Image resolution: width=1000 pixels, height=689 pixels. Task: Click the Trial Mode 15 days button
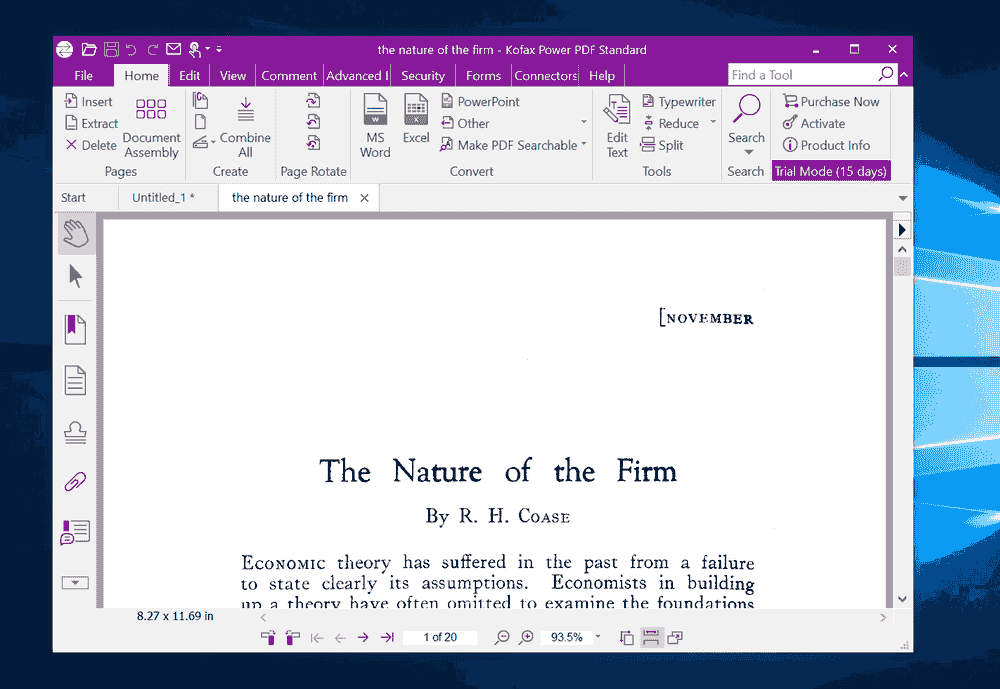click(x=830, y=171)
